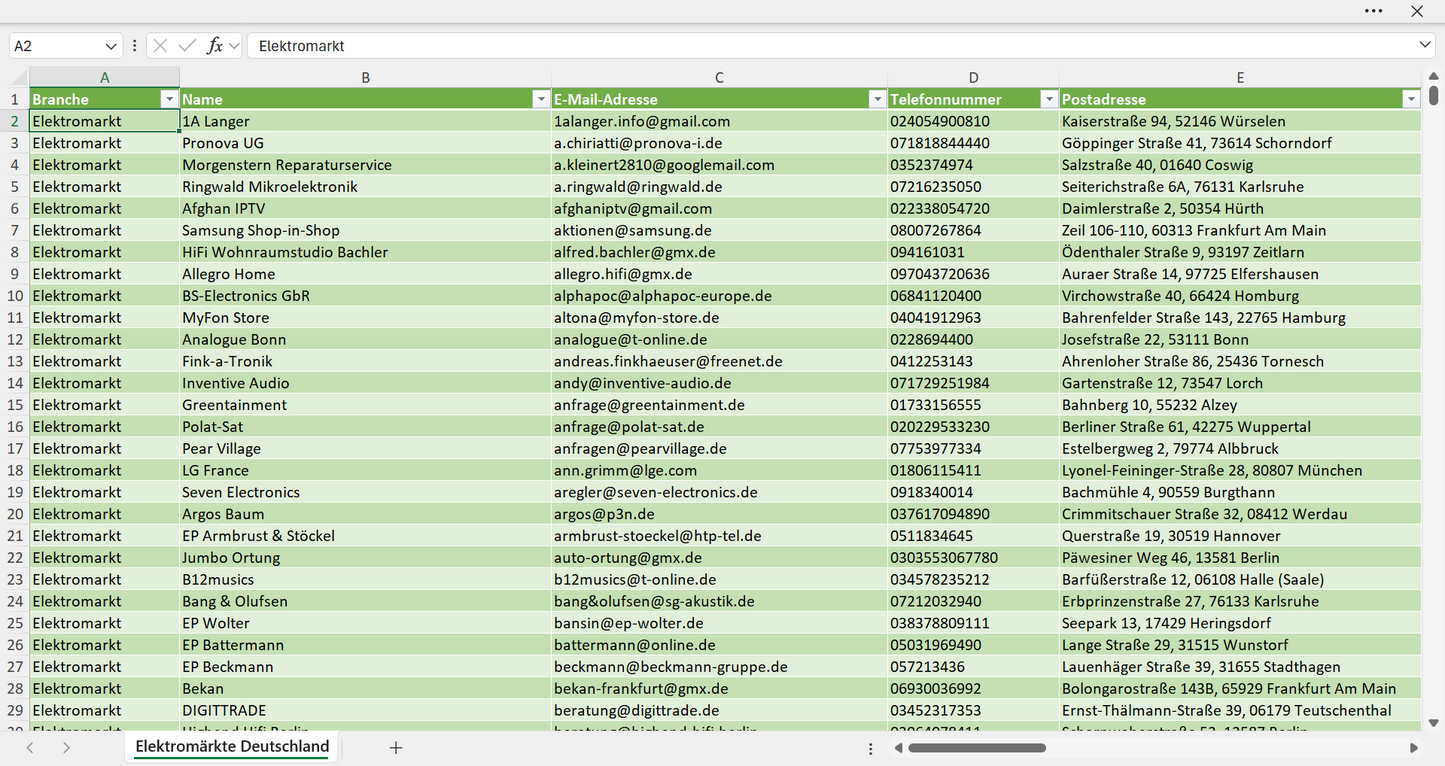Open the Postadresse filter dropdown
This screenshot has width=1445, height=766.
pos(1411,99)
